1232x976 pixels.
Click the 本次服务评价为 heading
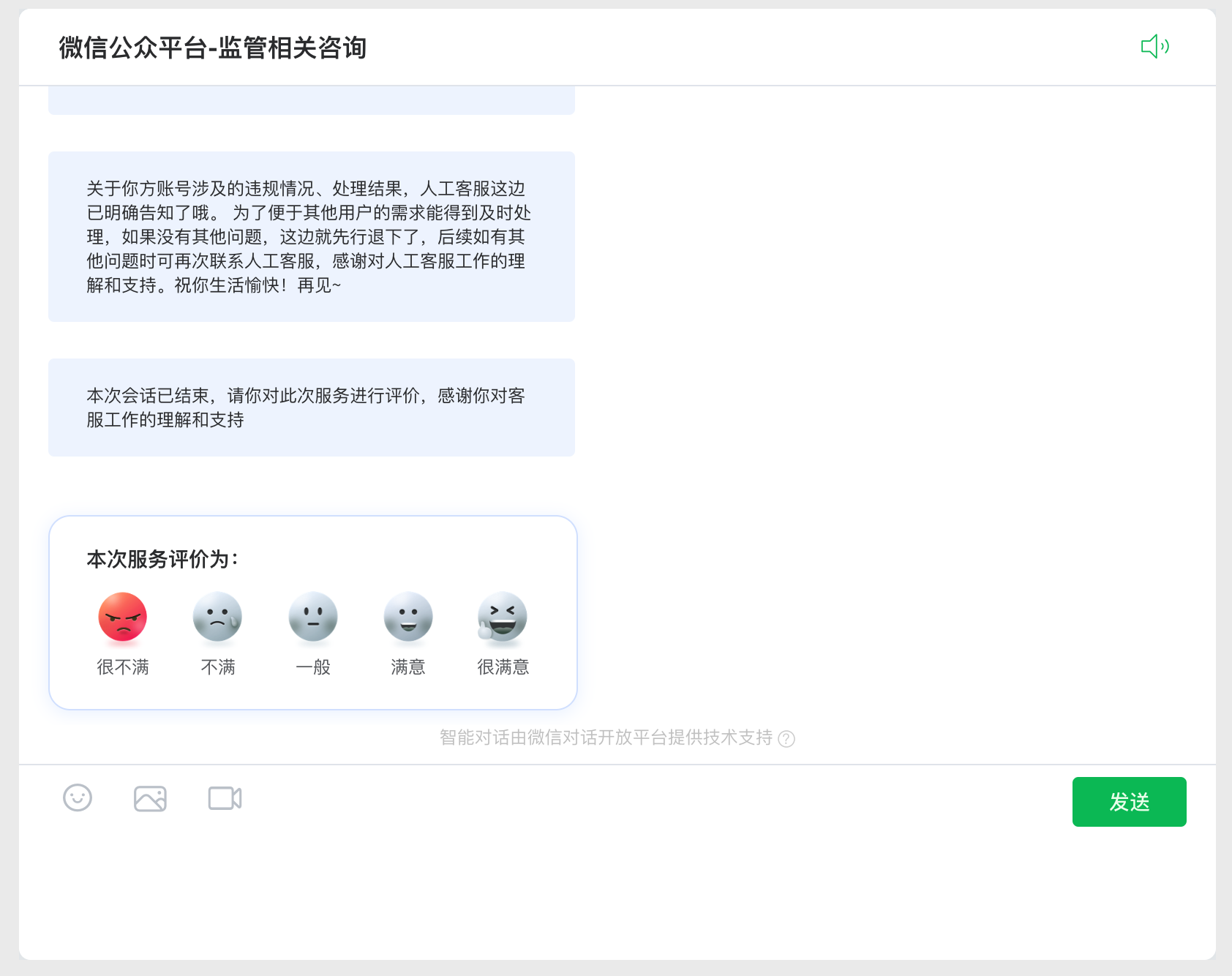point(162,559)
